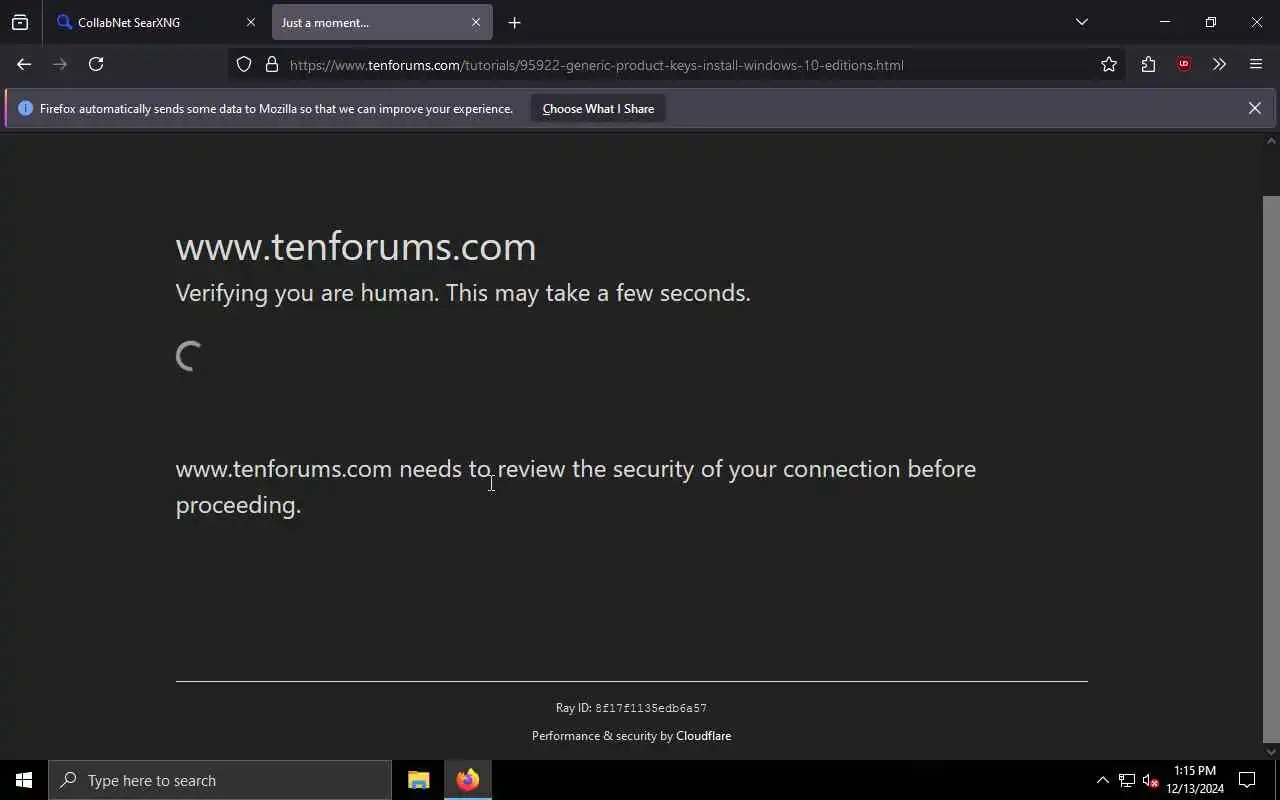Open the Action Center notifications icon

[x=1247, y=780]
